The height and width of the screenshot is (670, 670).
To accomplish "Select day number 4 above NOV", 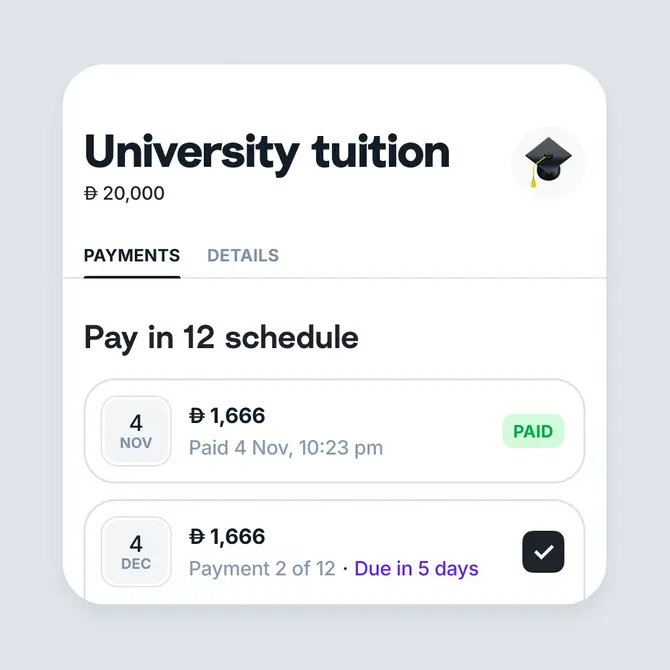I will pyautogui.click(x=136, y=422).
